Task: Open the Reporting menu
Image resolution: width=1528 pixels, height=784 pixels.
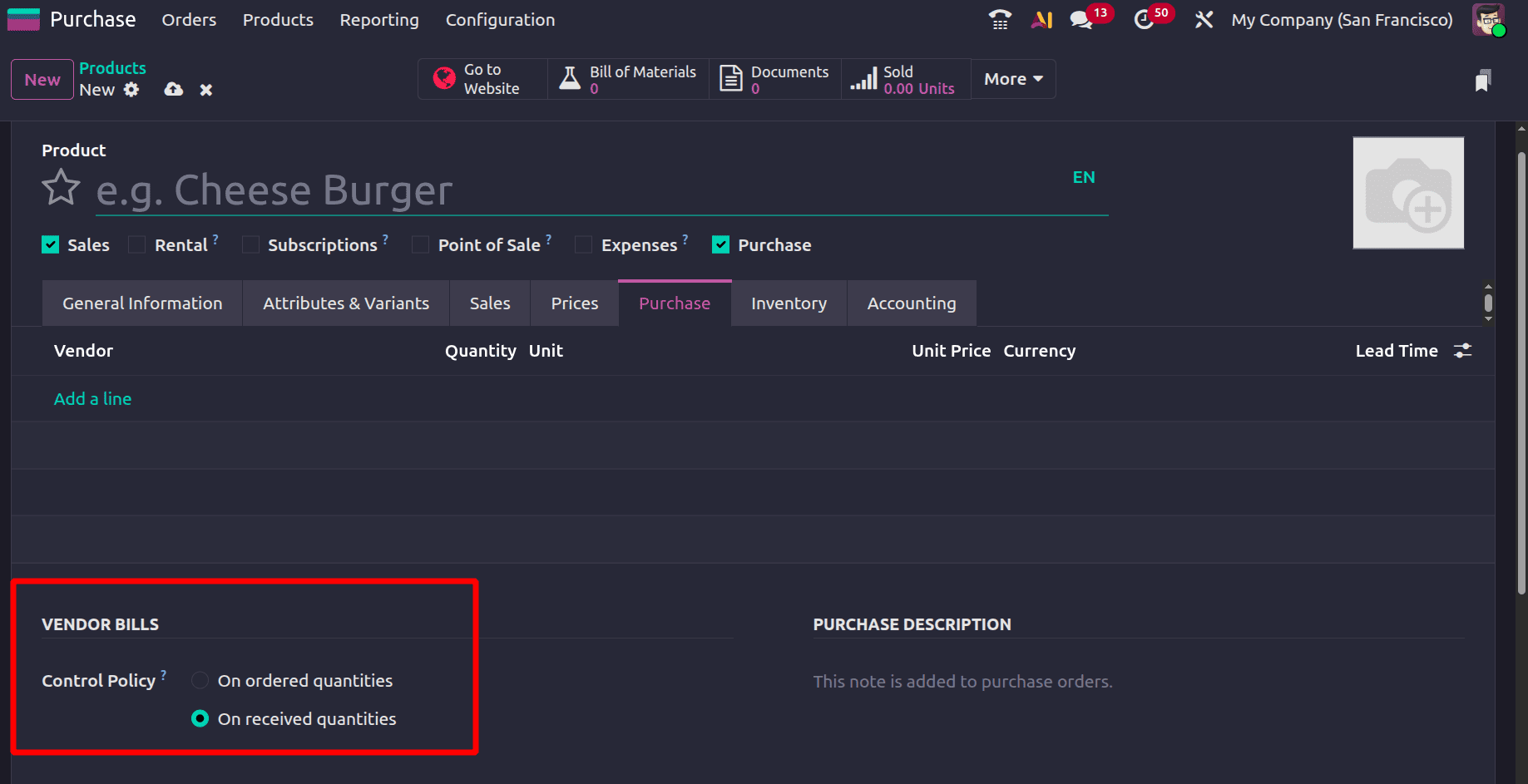Action: click(378, 19)
